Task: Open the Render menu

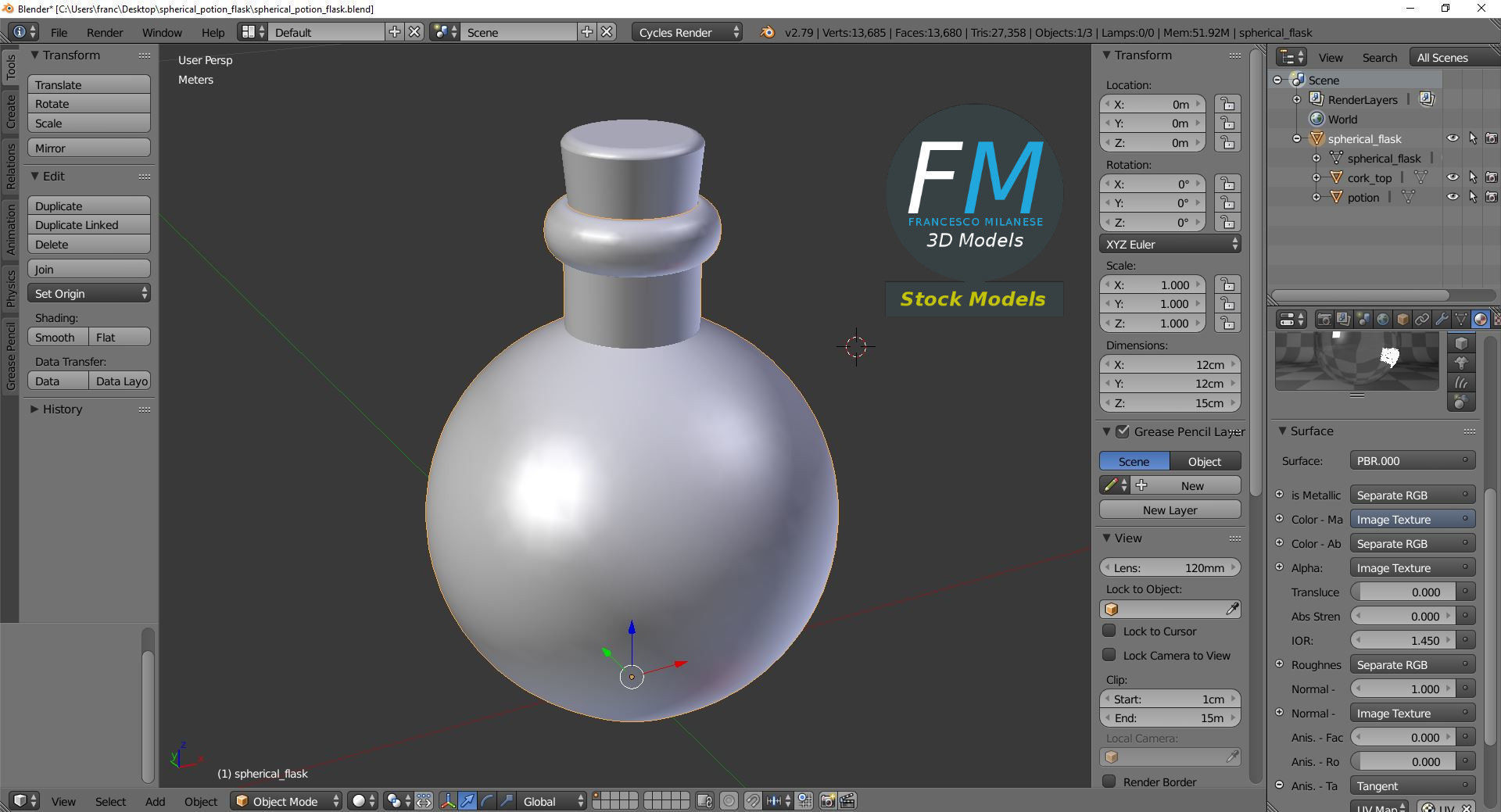Action: [x=105, y=33]
